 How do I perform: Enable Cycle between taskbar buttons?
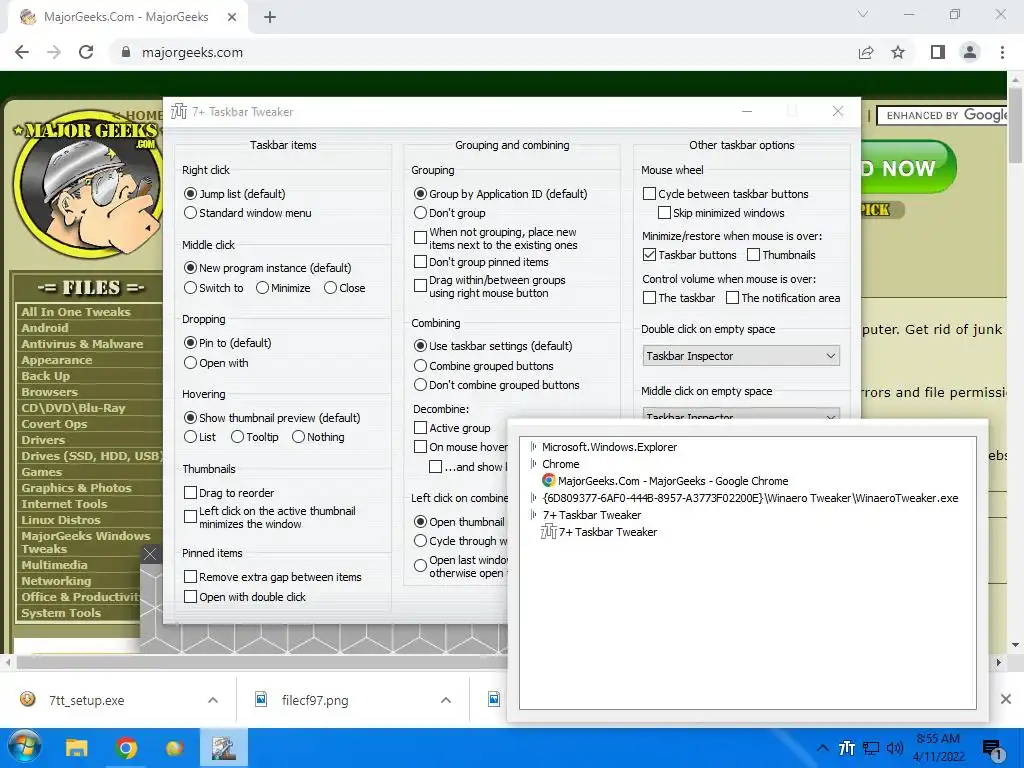coord(649,194)
